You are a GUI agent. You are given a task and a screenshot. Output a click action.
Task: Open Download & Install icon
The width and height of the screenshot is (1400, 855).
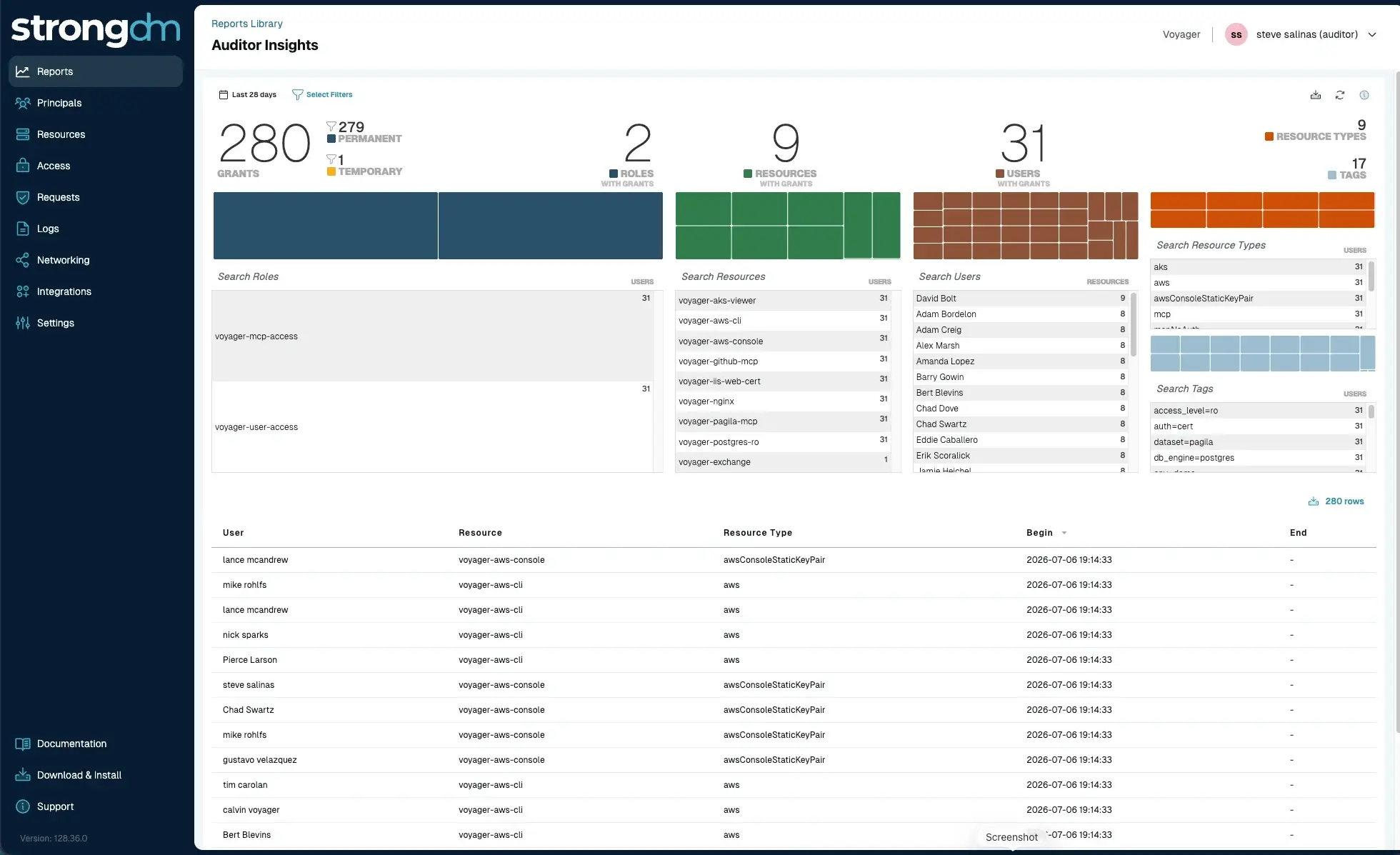tap(23, 775)
